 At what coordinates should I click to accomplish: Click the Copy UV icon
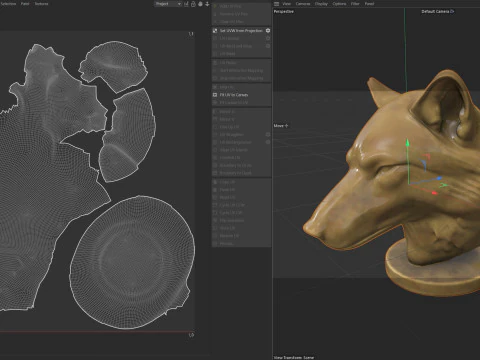[215, 182]
